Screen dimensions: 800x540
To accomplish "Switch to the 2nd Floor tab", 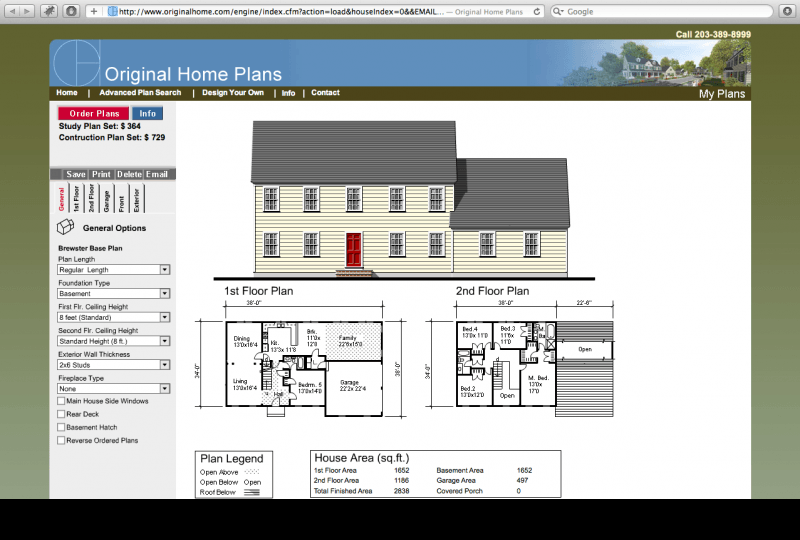I will (x=91, y=199).
